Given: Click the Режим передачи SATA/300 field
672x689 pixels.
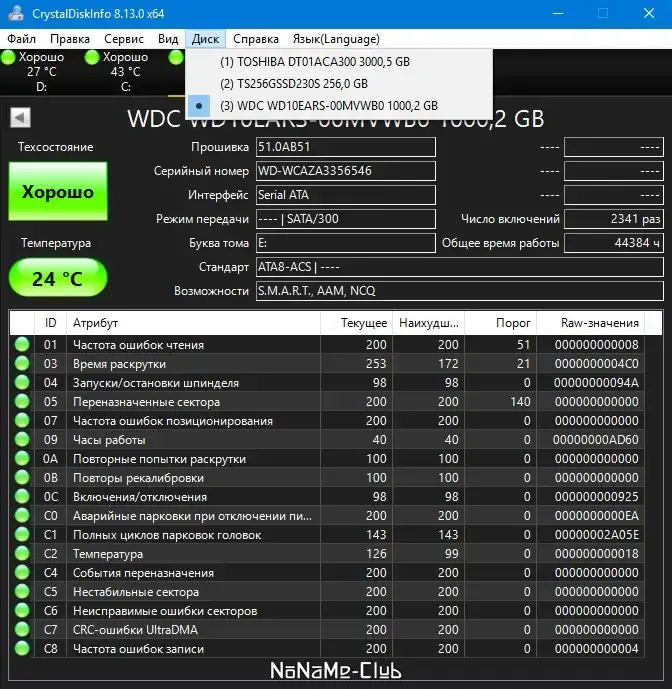Looking at the screenshot, I should (346, 219).
